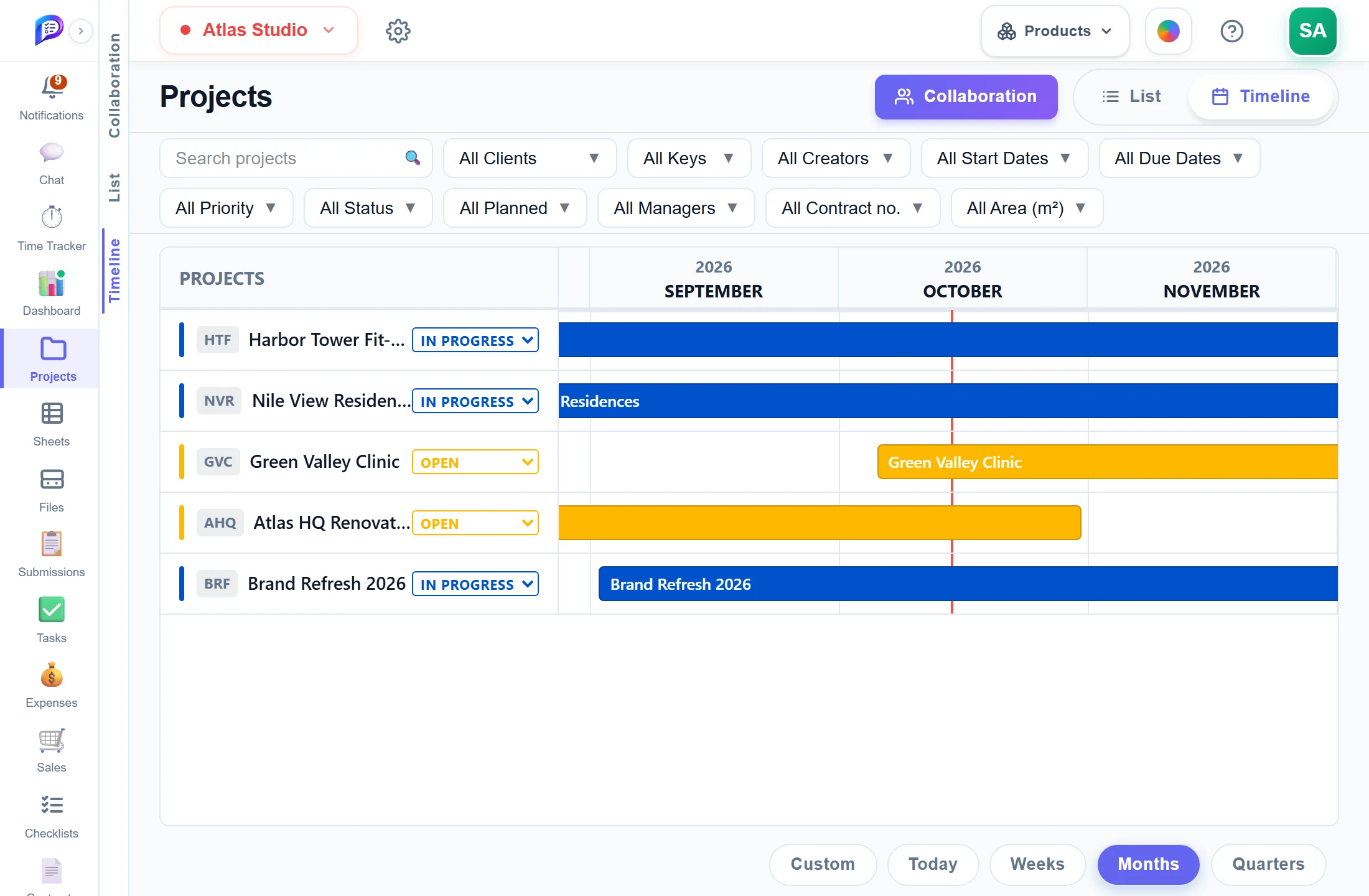Jump to Today on the timeline
Image resolution: width=1369 pixels, height=896 pixels.
[933, 864]
